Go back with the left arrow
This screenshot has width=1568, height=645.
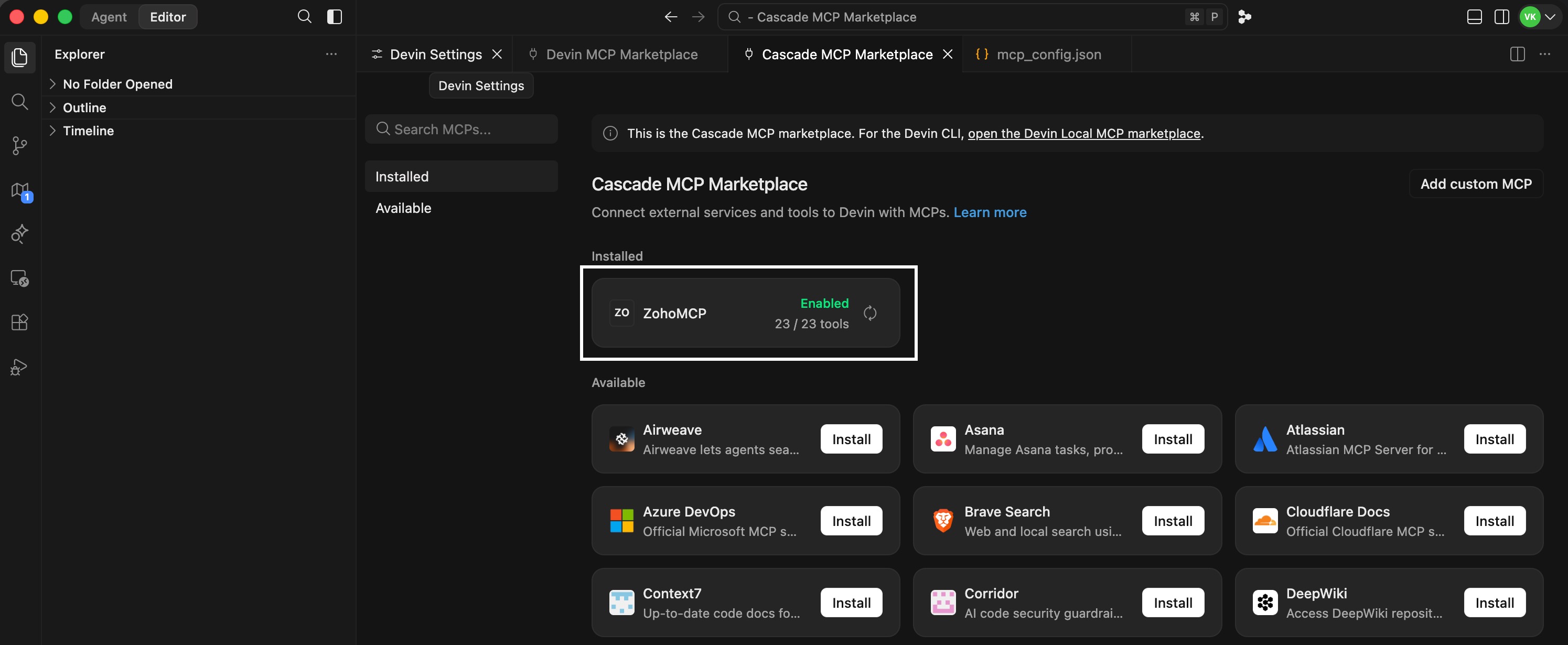671,17
